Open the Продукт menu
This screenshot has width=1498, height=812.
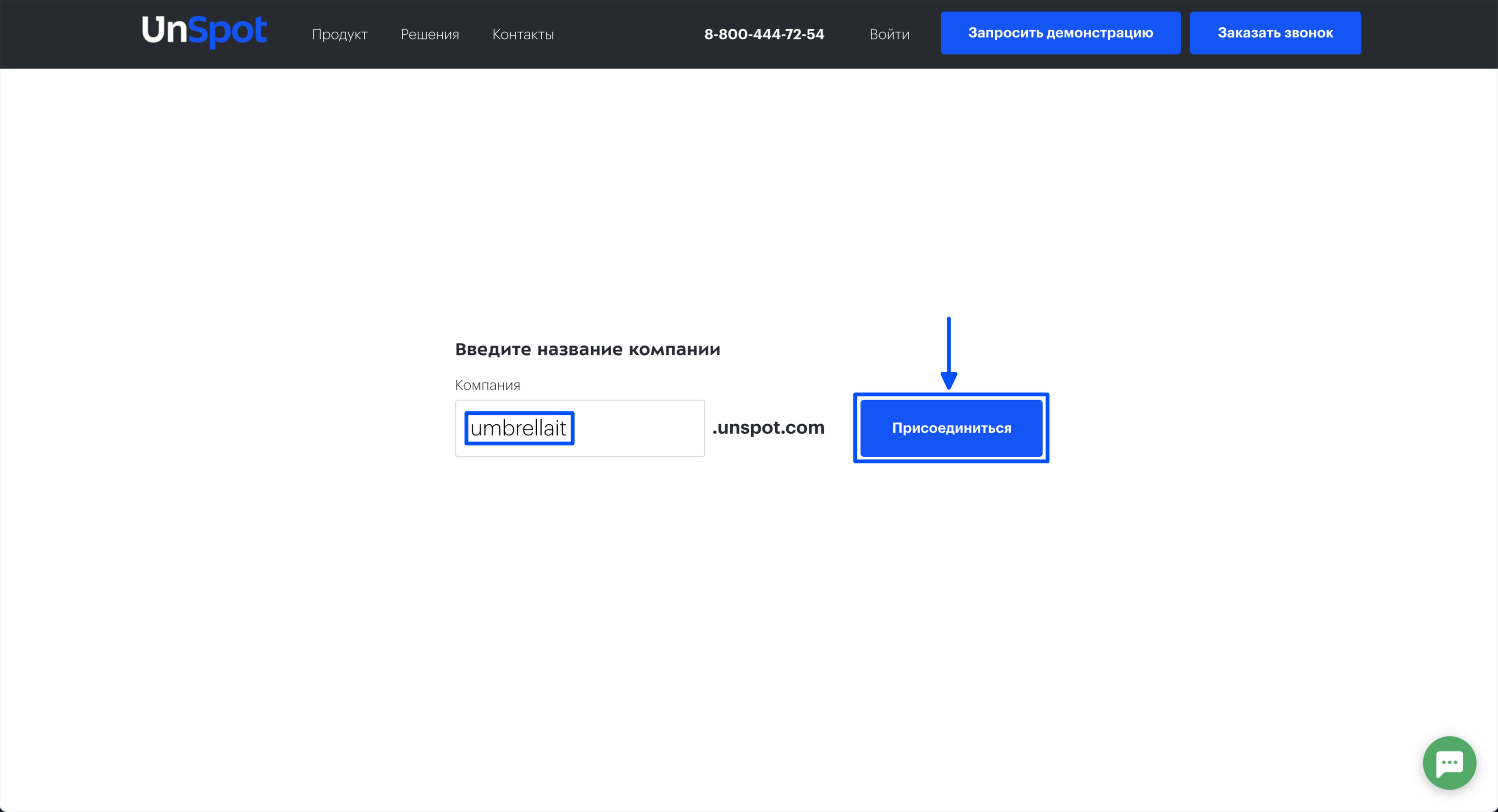[340, 34]
